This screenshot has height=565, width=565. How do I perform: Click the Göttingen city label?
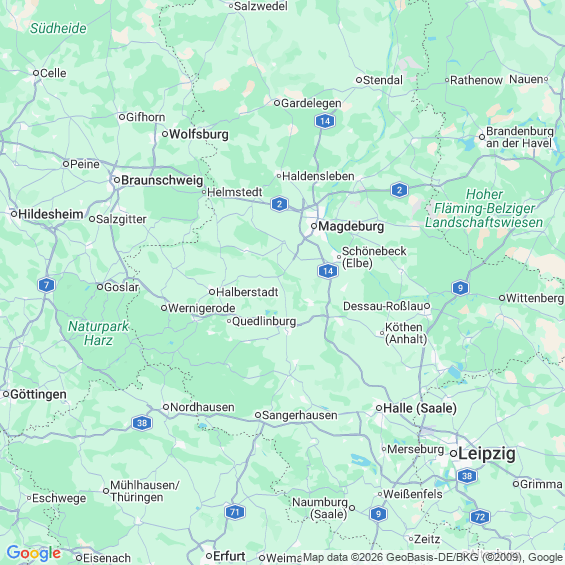[x=38, y=394]
